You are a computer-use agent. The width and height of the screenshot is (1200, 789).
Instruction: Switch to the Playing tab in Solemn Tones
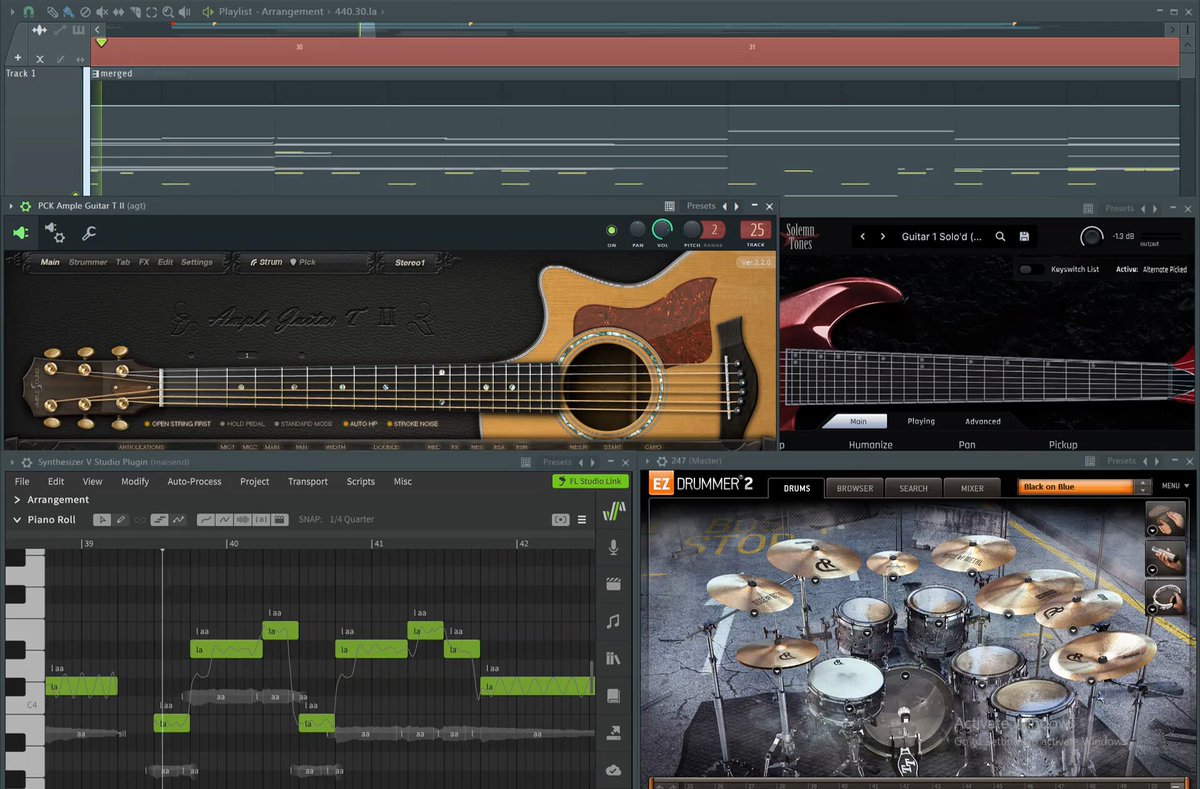coord(921,421)
